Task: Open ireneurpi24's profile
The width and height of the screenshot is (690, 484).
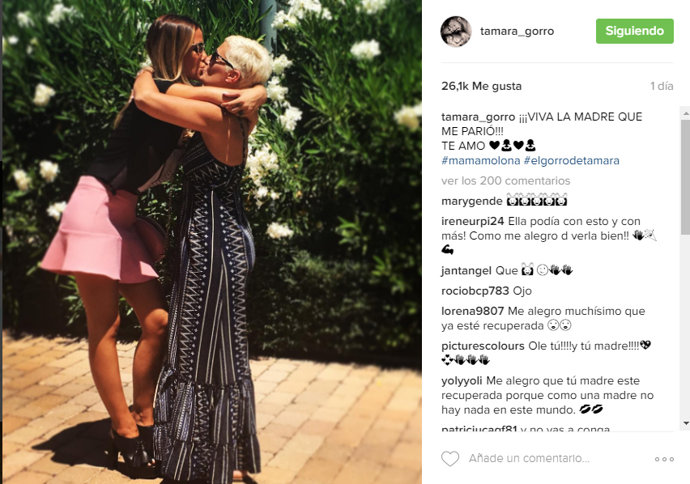Action: pyautogui.click(x=473, y=221)
